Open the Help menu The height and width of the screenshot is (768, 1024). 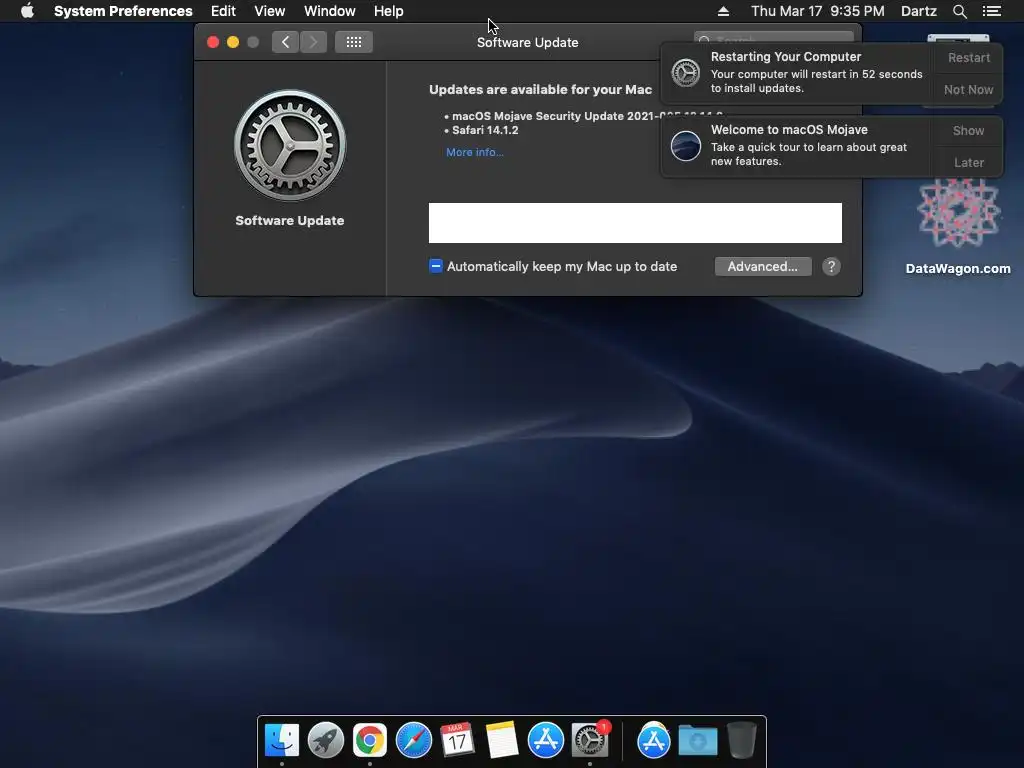point(389,11)
